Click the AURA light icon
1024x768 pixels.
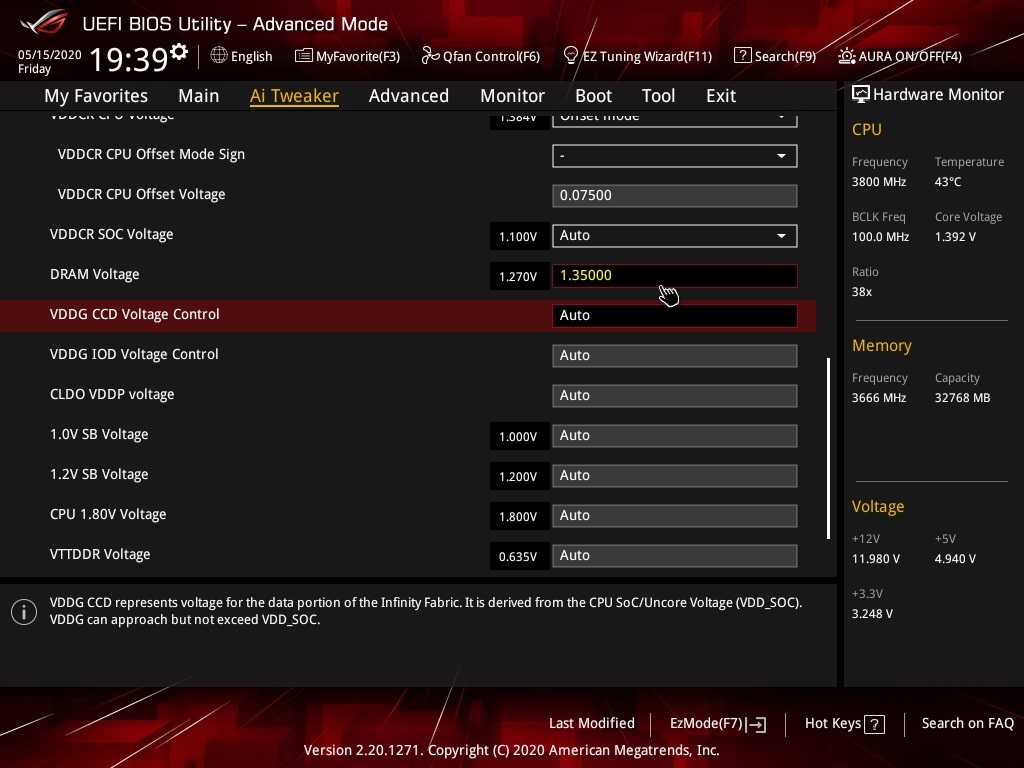pyautogui.click(x=846, y=56)
